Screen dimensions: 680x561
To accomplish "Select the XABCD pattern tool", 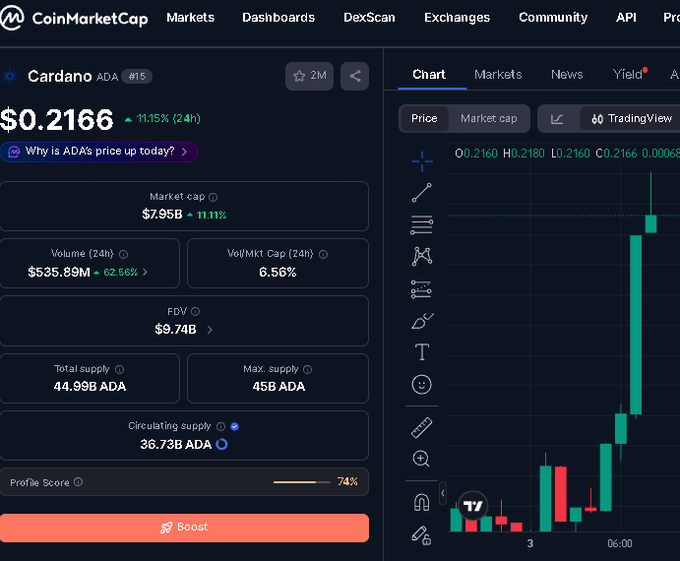I will coord(422,257).
